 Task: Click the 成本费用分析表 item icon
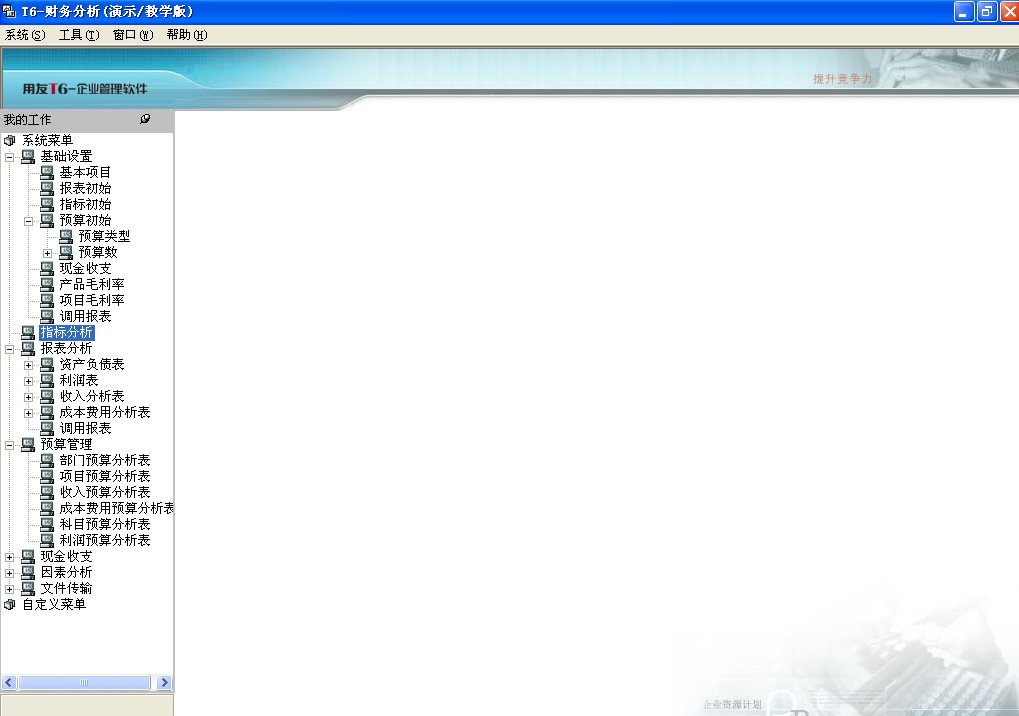(47, 413)
